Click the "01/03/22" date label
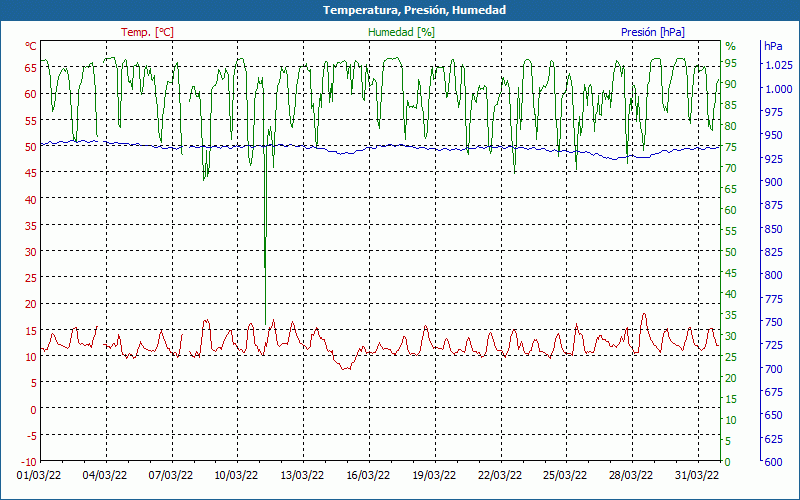Viewport: 800px width, 500px height. [39, 475]
